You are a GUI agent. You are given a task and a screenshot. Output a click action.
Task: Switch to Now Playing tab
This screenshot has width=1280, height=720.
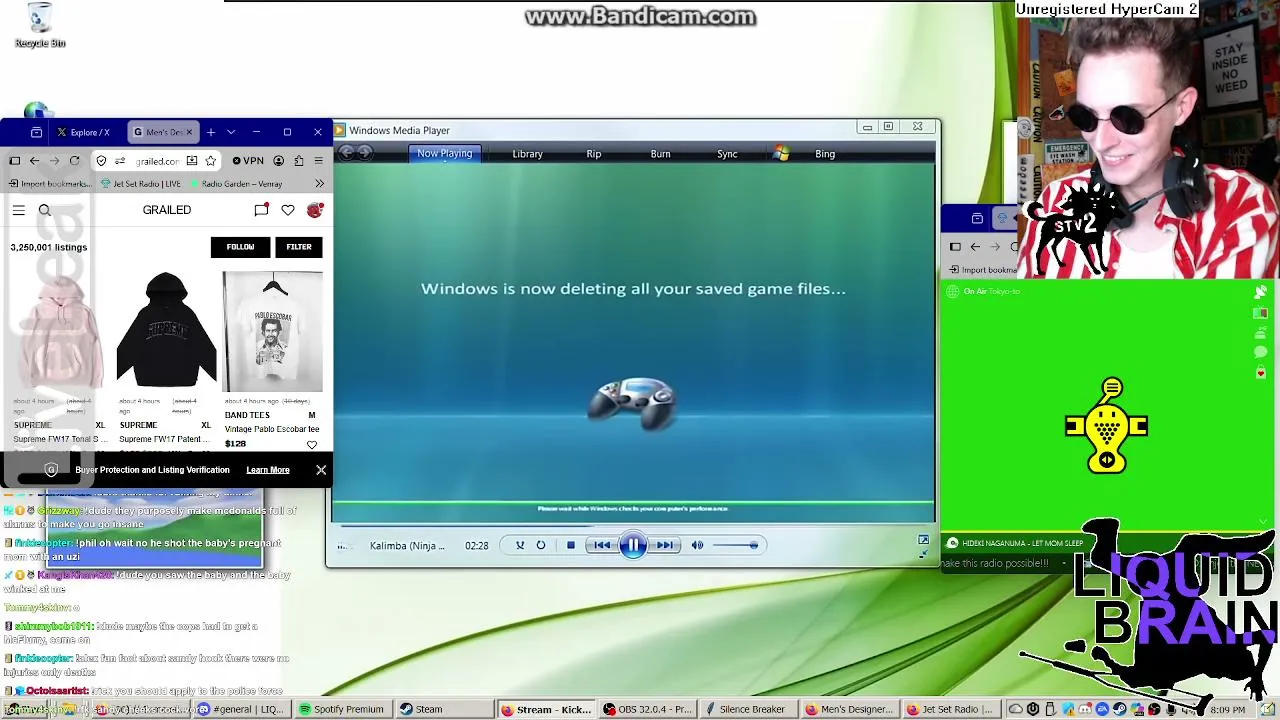coord(444,154)
